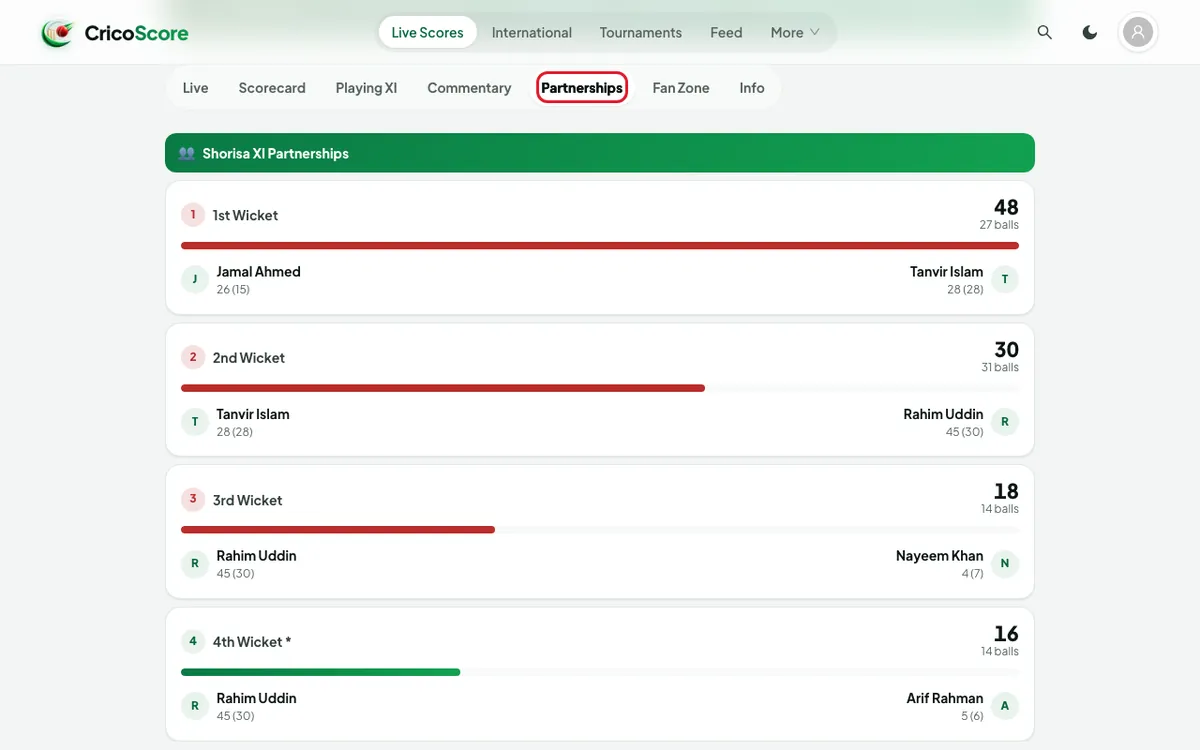Click the 1st Wicket number badge

pyautogui.click(x=193, y=215)
